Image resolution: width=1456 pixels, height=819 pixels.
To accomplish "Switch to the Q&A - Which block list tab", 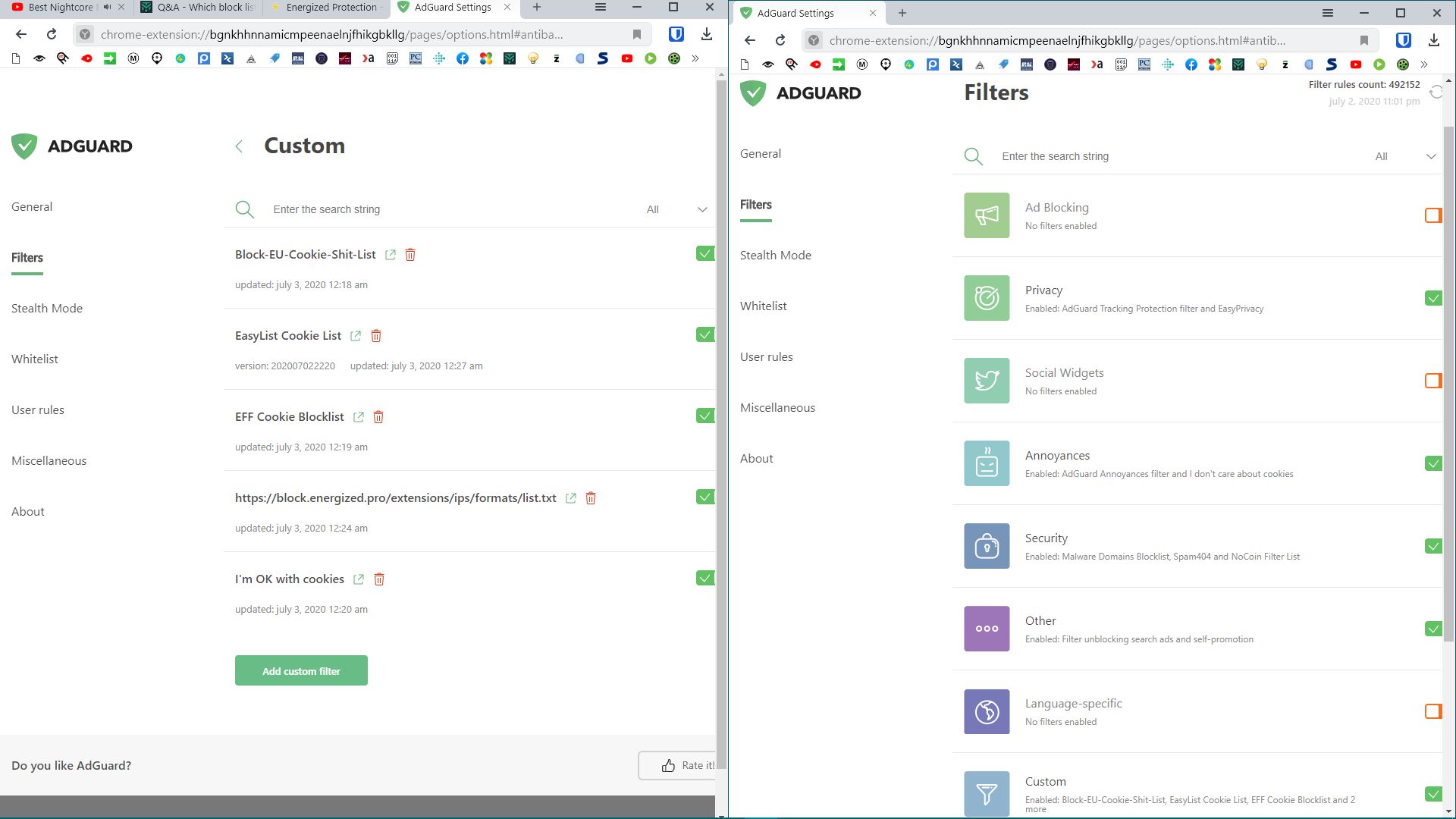I will point(199,8).
